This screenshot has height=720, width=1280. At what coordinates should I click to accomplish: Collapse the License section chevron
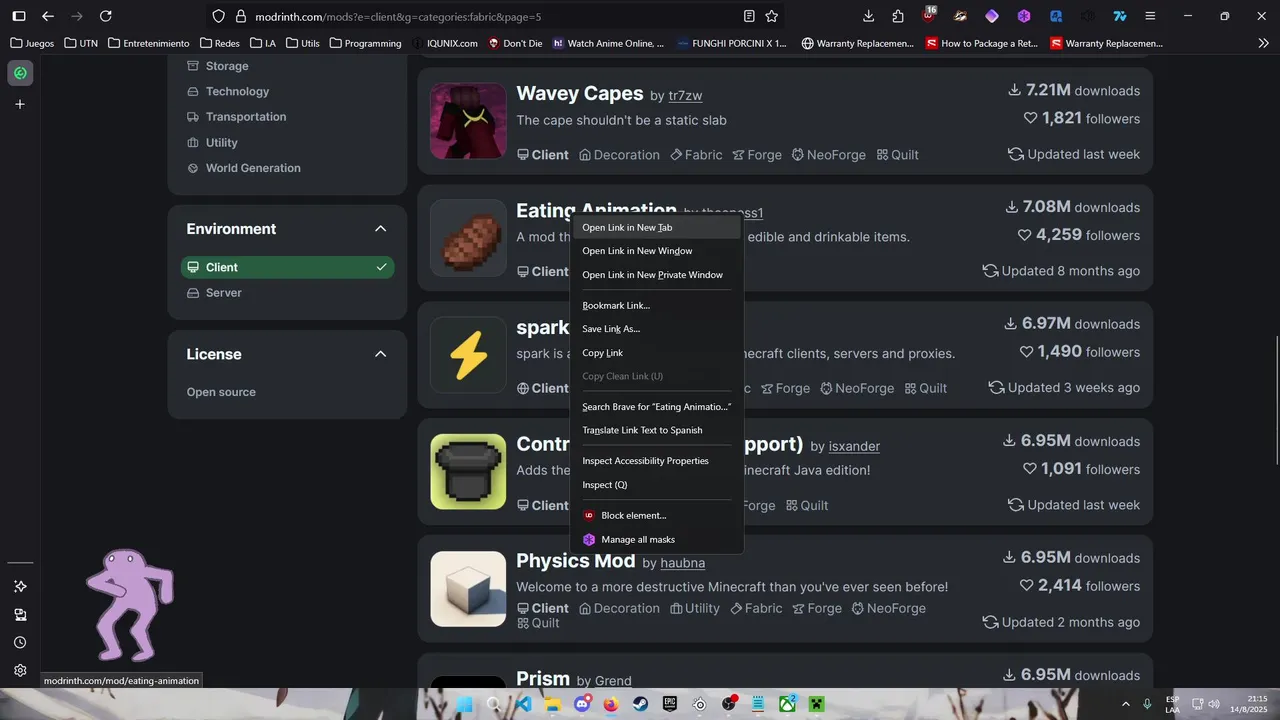click(x=380, y=354)
